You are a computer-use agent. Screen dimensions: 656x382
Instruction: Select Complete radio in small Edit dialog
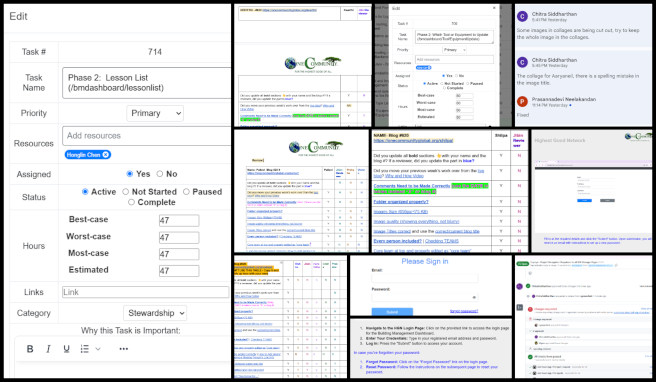(x=444, y=88)
